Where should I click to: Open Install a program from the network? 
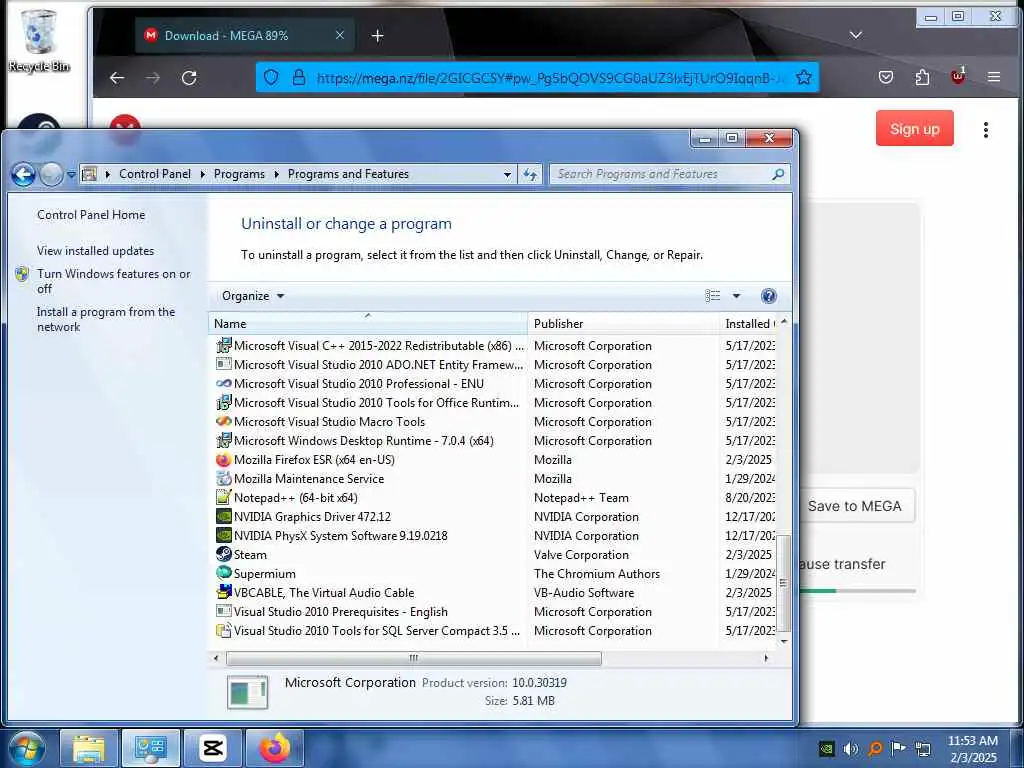(x=106, y=319)
